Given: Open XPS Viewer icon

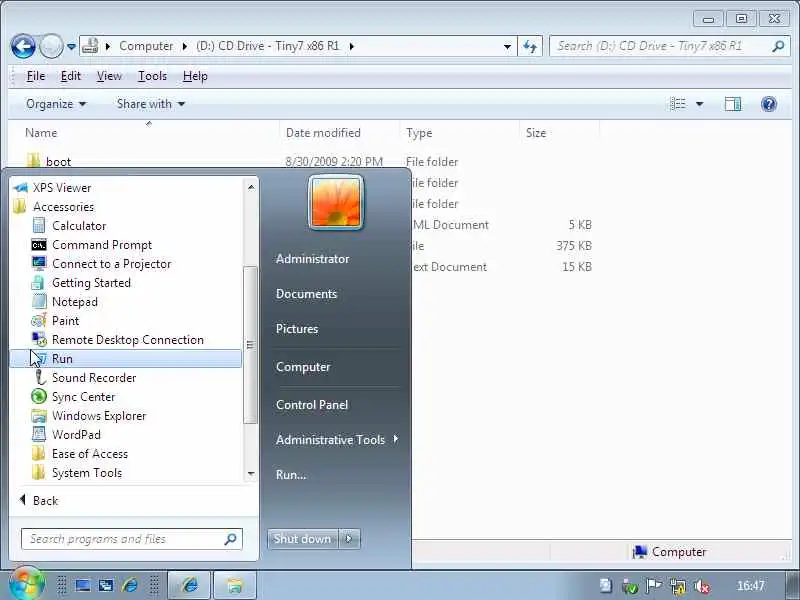Looking at the screenshot, I should 20,188.
